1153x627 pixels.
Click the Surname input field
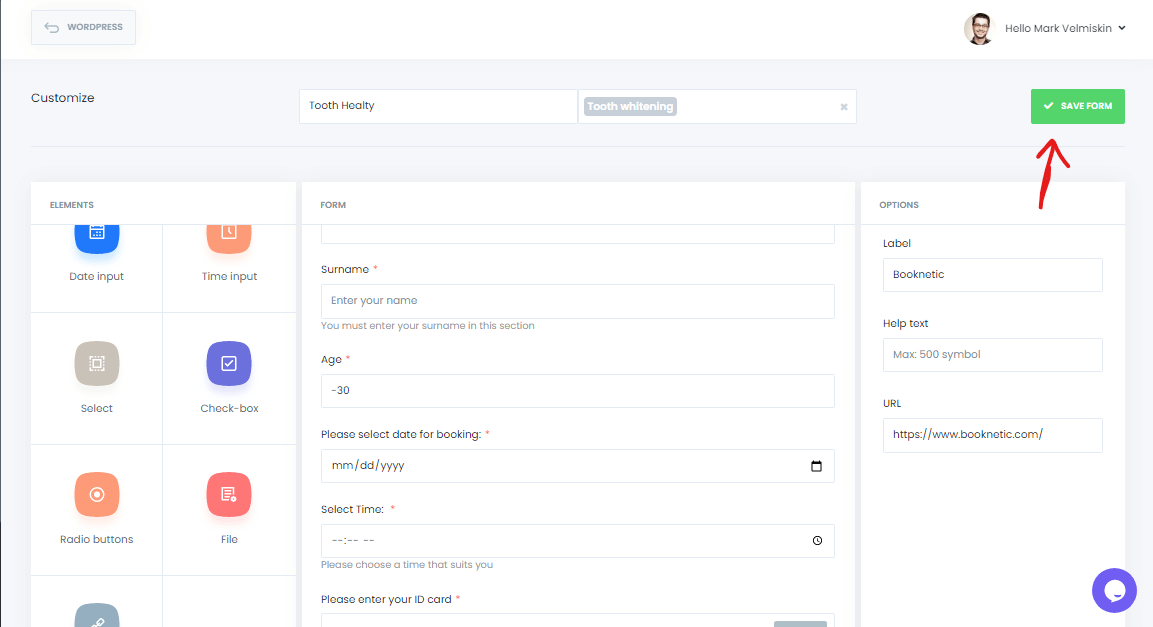577,301
